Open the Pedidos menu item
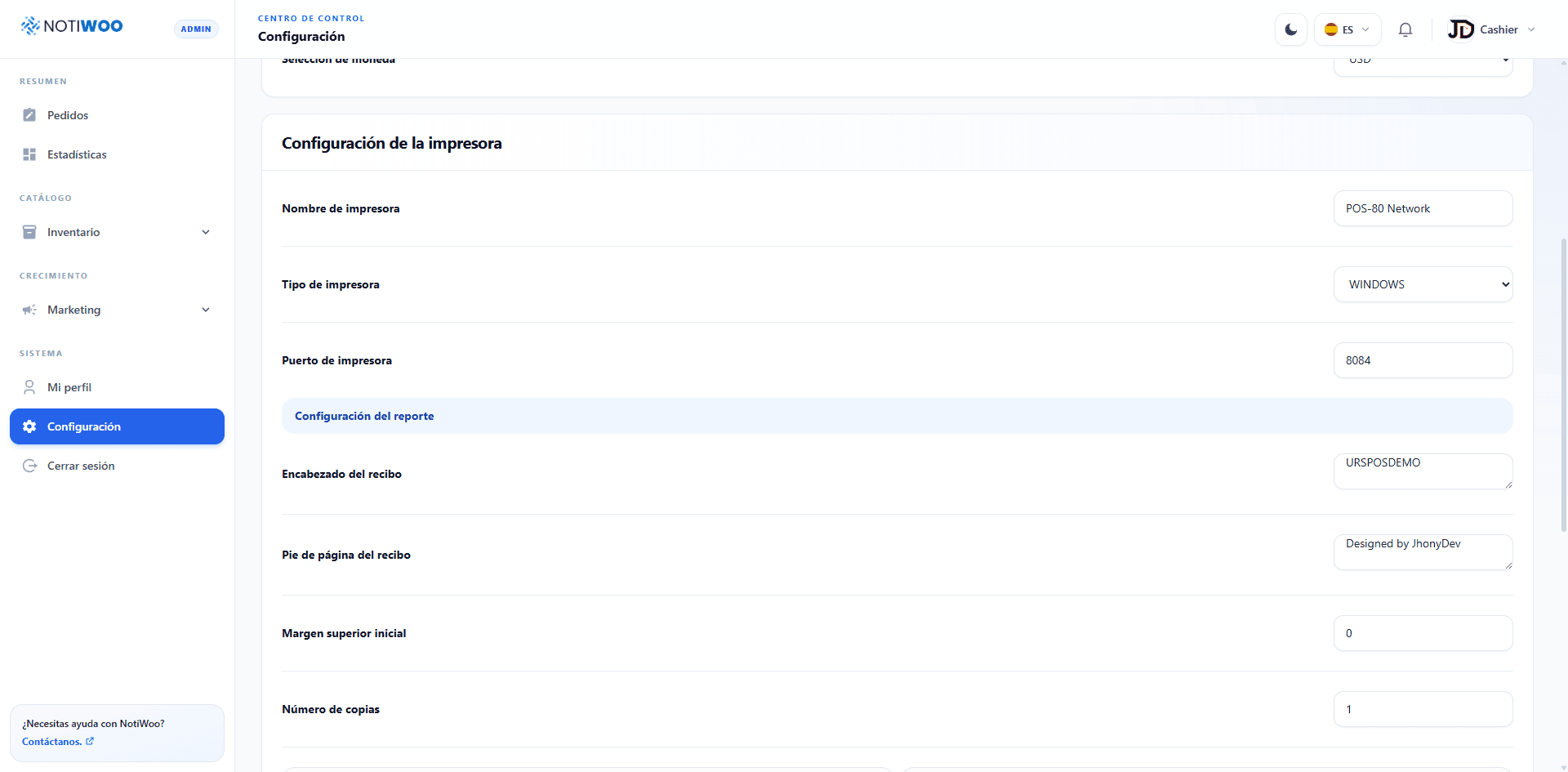 (117, 115)
